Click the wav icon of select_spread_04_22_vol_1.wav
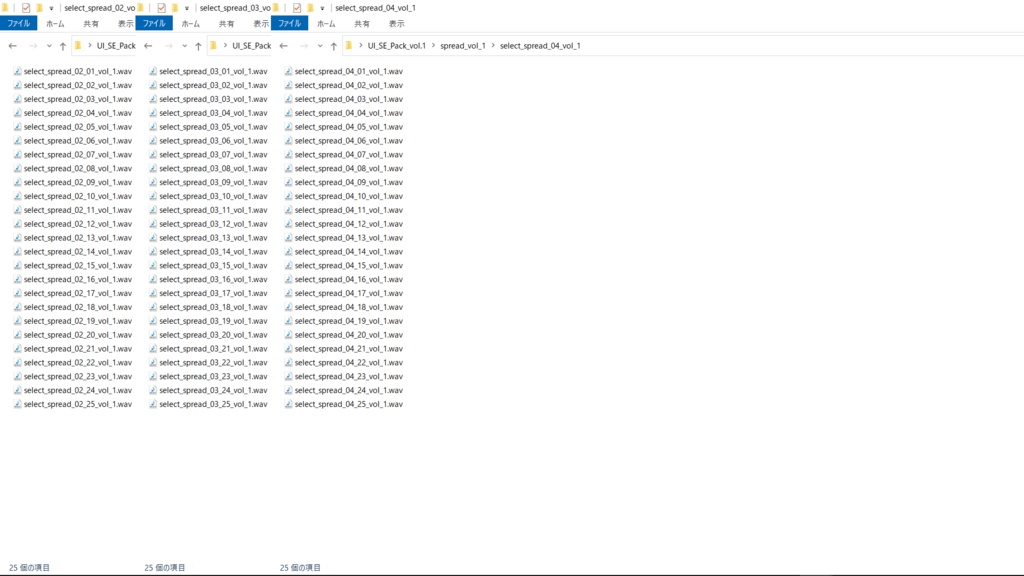Viewport: 1024px width, 576px height. click(x=288, y=362)
